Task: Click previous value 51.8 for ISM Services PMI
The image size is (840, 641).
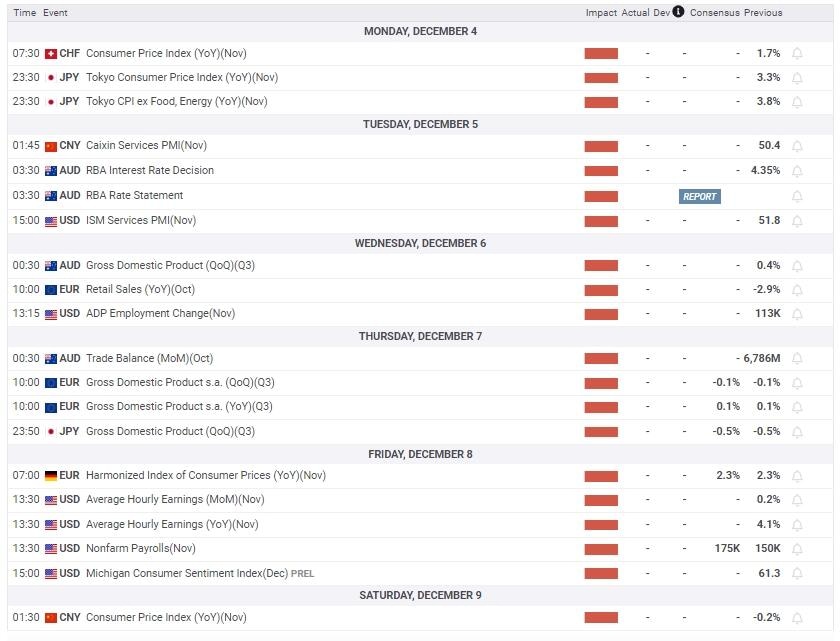Action: click(769, 220)
